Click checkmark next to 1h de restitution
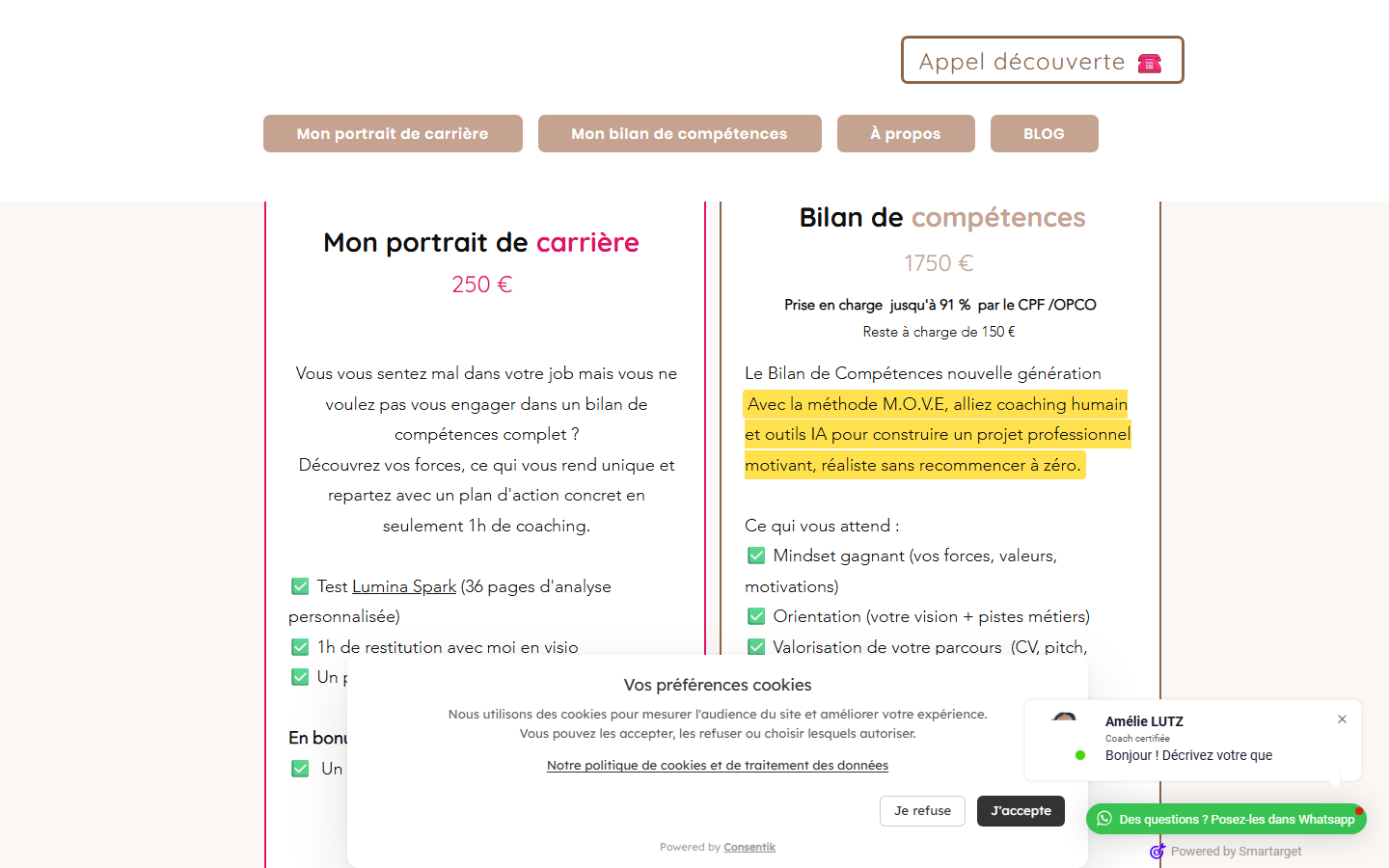1389x868 pixels. (300, 647)
